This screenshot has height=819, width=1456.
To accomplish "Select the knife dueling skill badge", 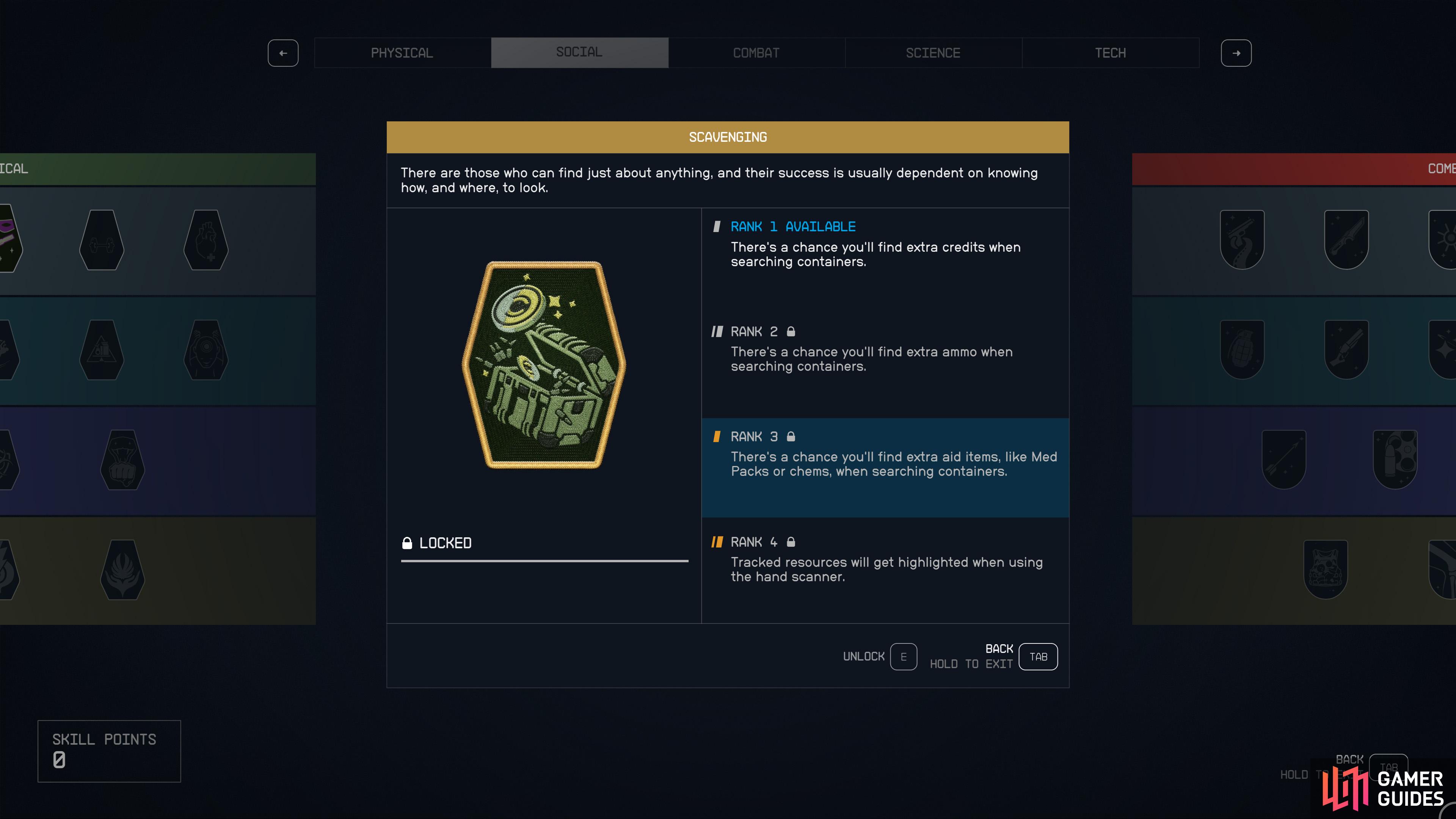I will (x=1346, y=240).
